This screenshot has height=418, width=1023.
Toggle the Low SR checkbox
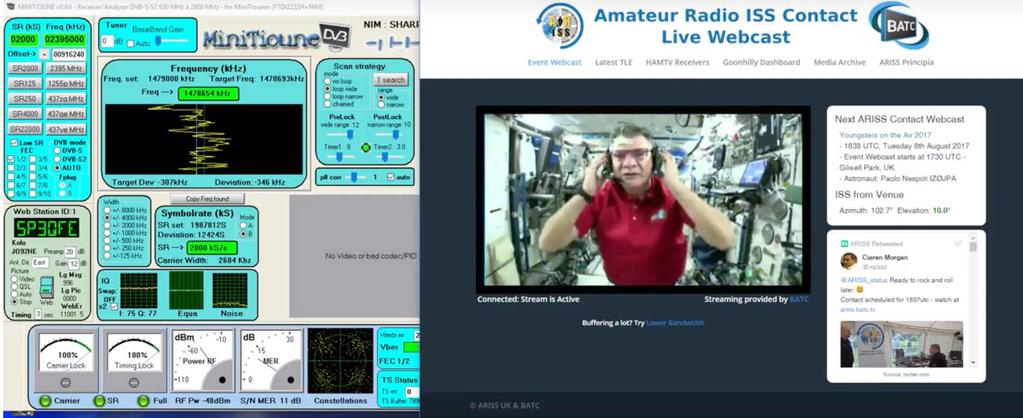14,143
